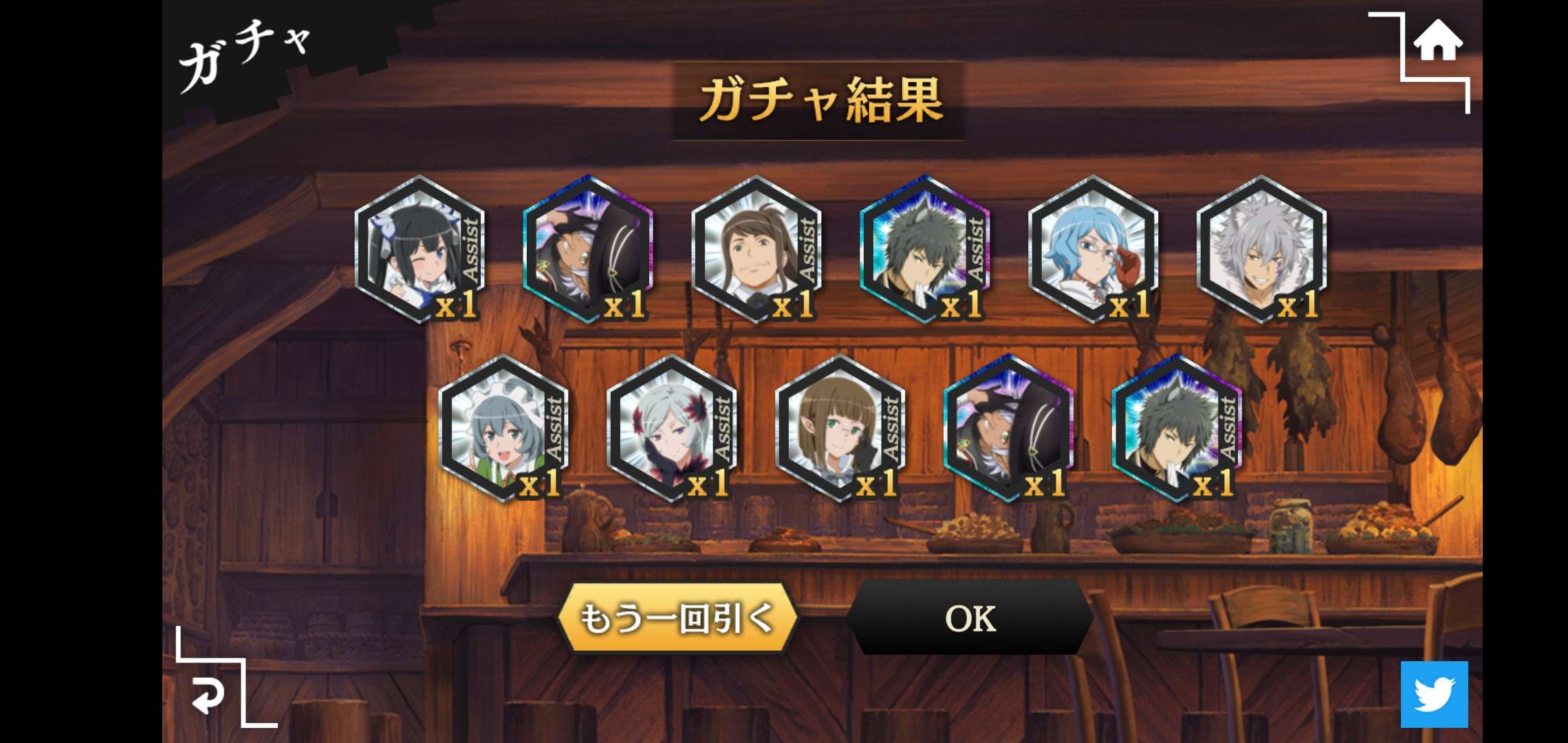The image size is (1568, 743).
Task: Share result via Twitter icon
Action: [1435, 694]
